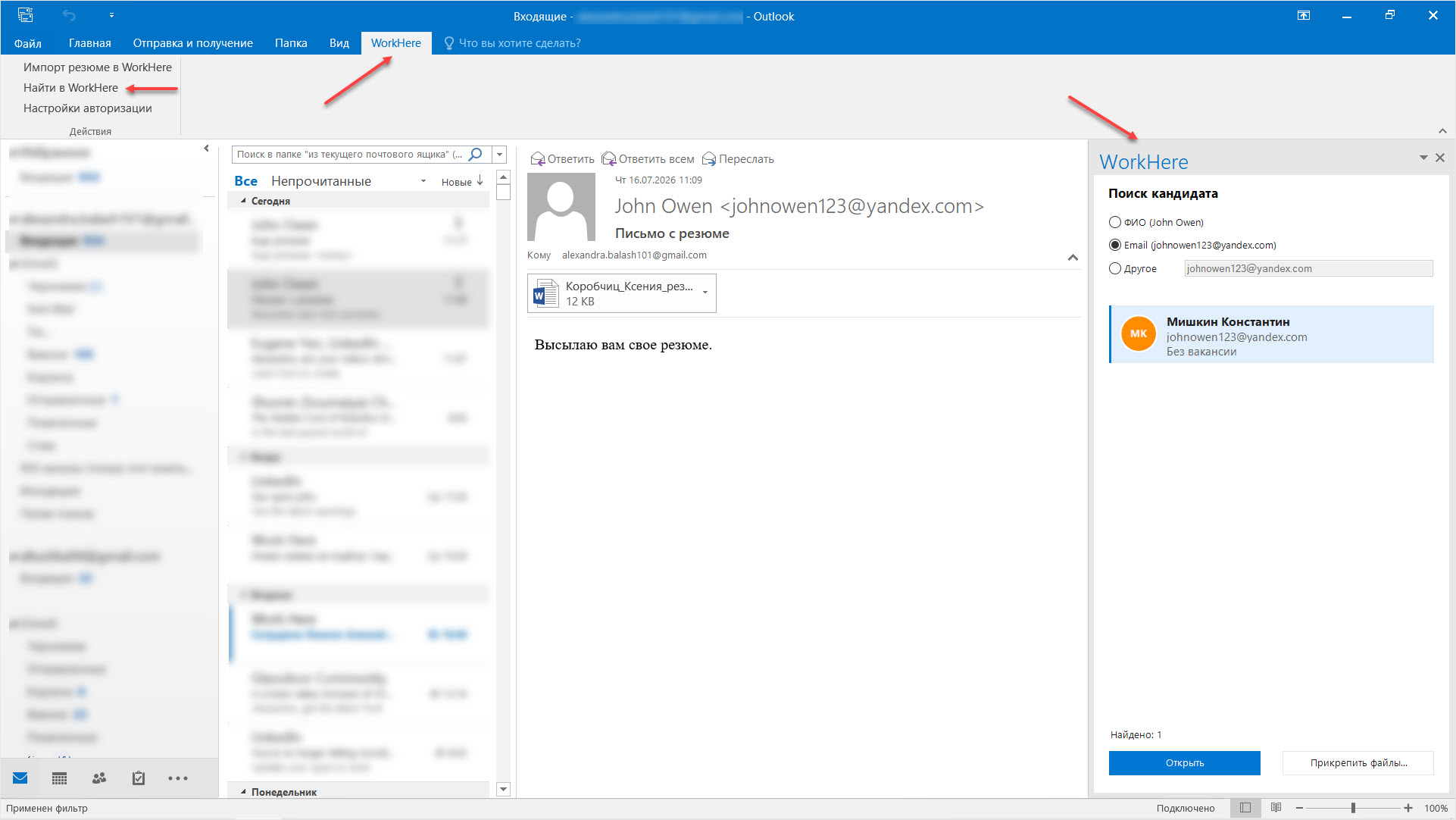1456x820 pixels.
Task: Open Настройки авторизации
Action: 88,108
